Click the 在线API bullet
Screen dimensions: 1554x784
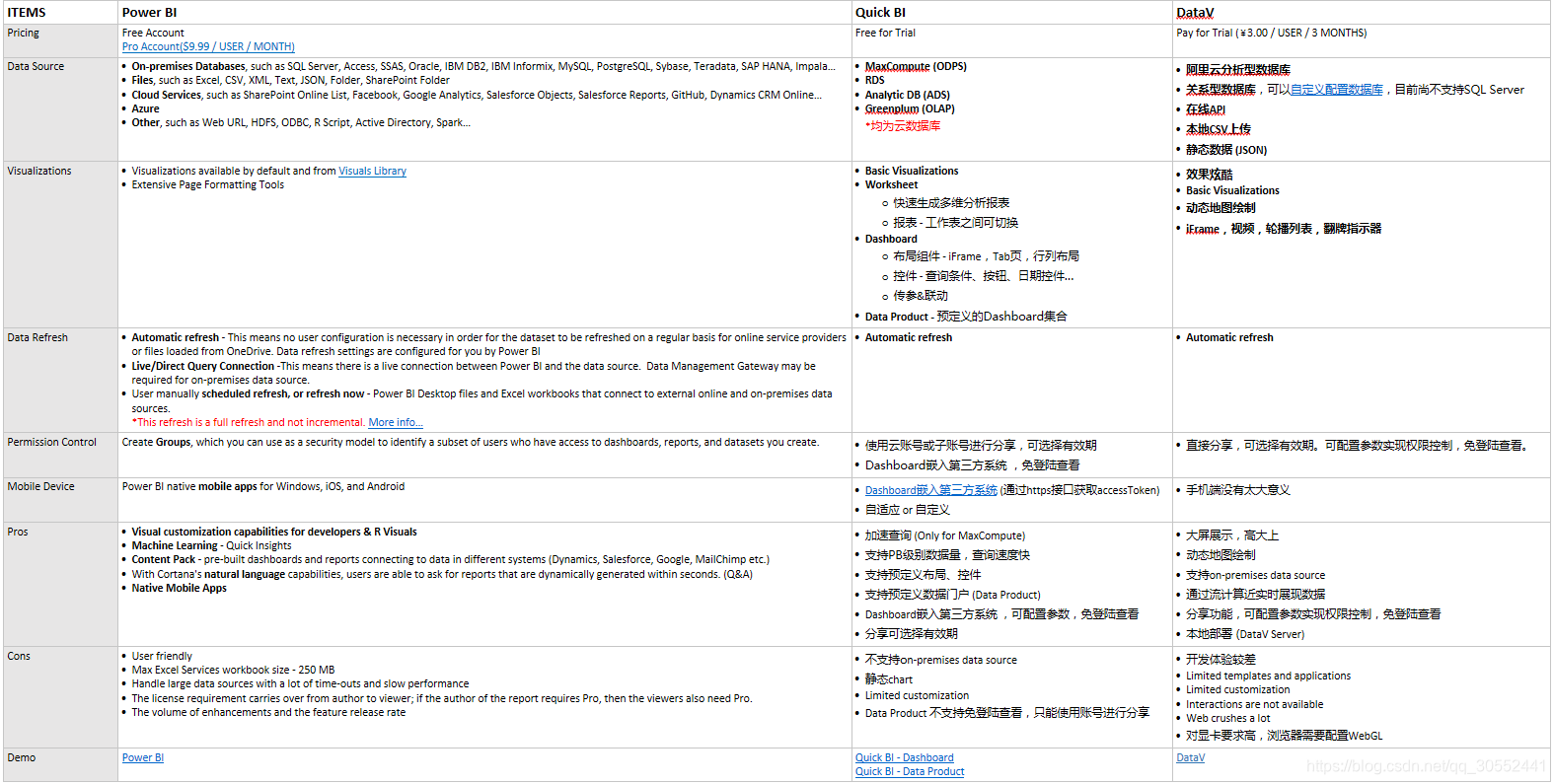(x=1206, y=108)
